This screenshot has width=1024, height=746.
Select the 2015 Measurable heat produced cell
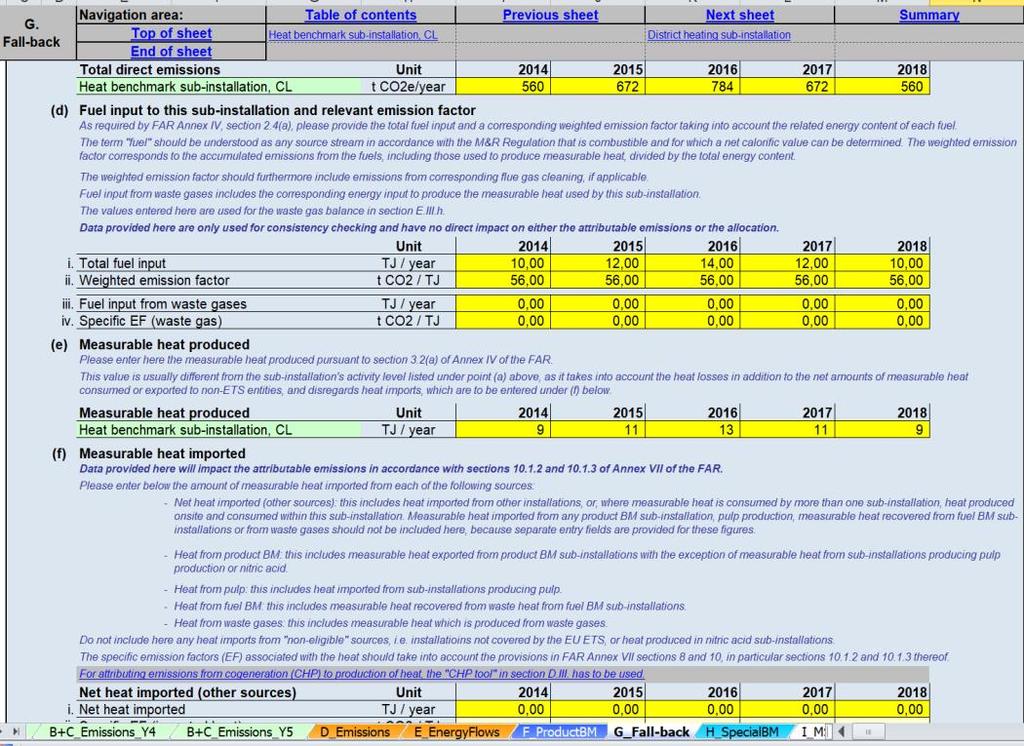pos(598,430)
